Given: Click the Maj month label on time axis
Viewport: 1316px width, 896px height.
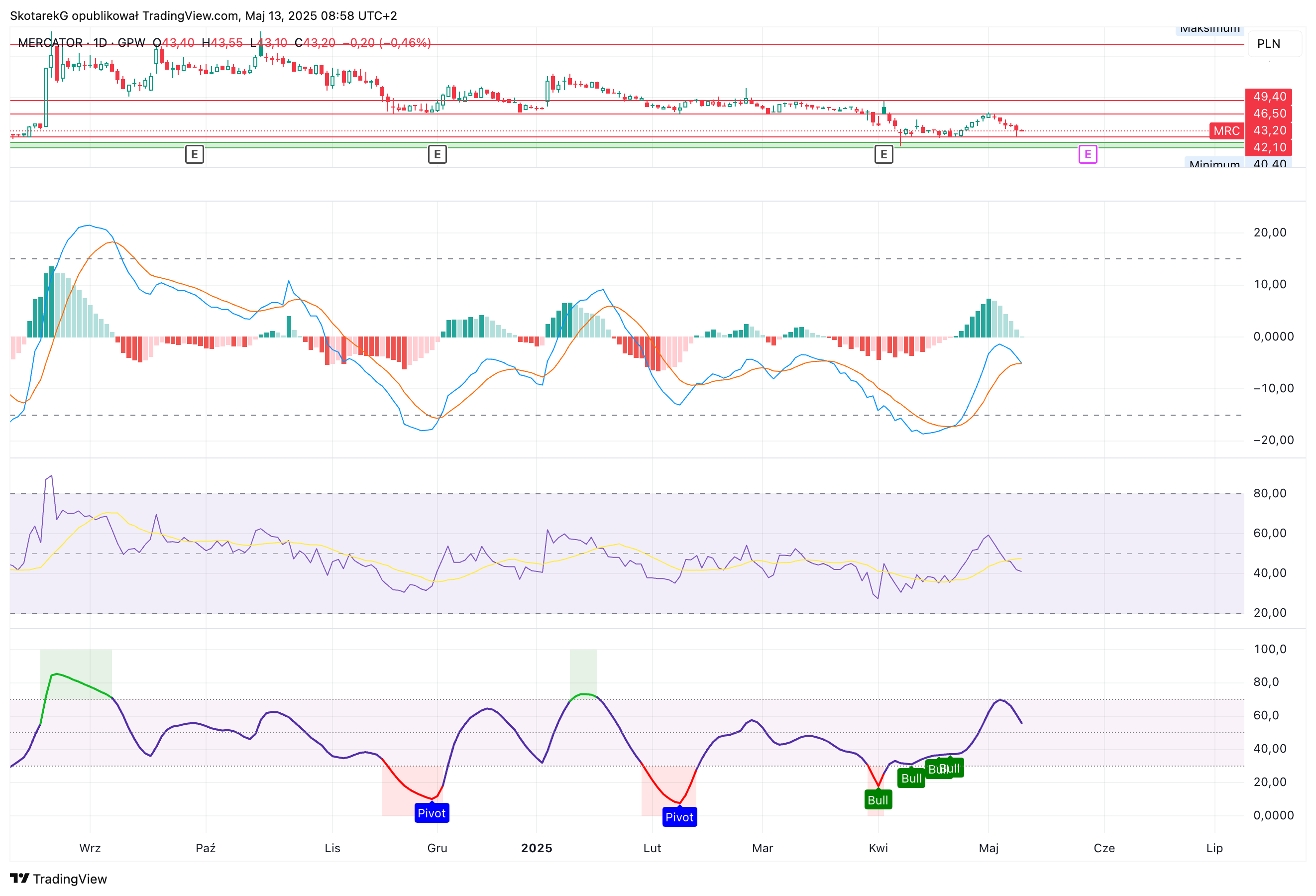Looking at the screenshot, I should 988,848.
